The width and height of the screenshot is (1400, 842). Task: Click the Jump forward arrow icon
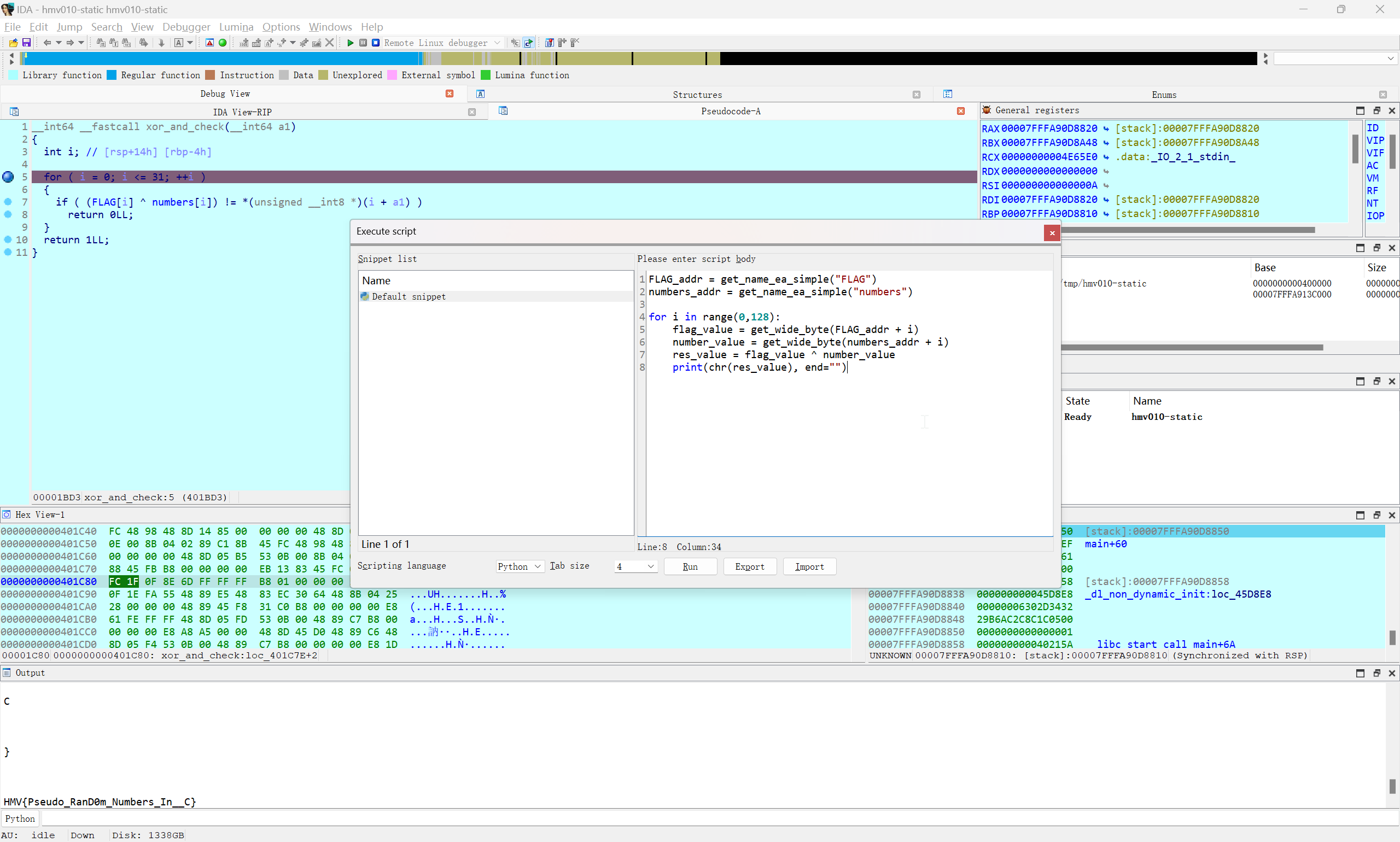pyautogui.click(x=70, y=43)
